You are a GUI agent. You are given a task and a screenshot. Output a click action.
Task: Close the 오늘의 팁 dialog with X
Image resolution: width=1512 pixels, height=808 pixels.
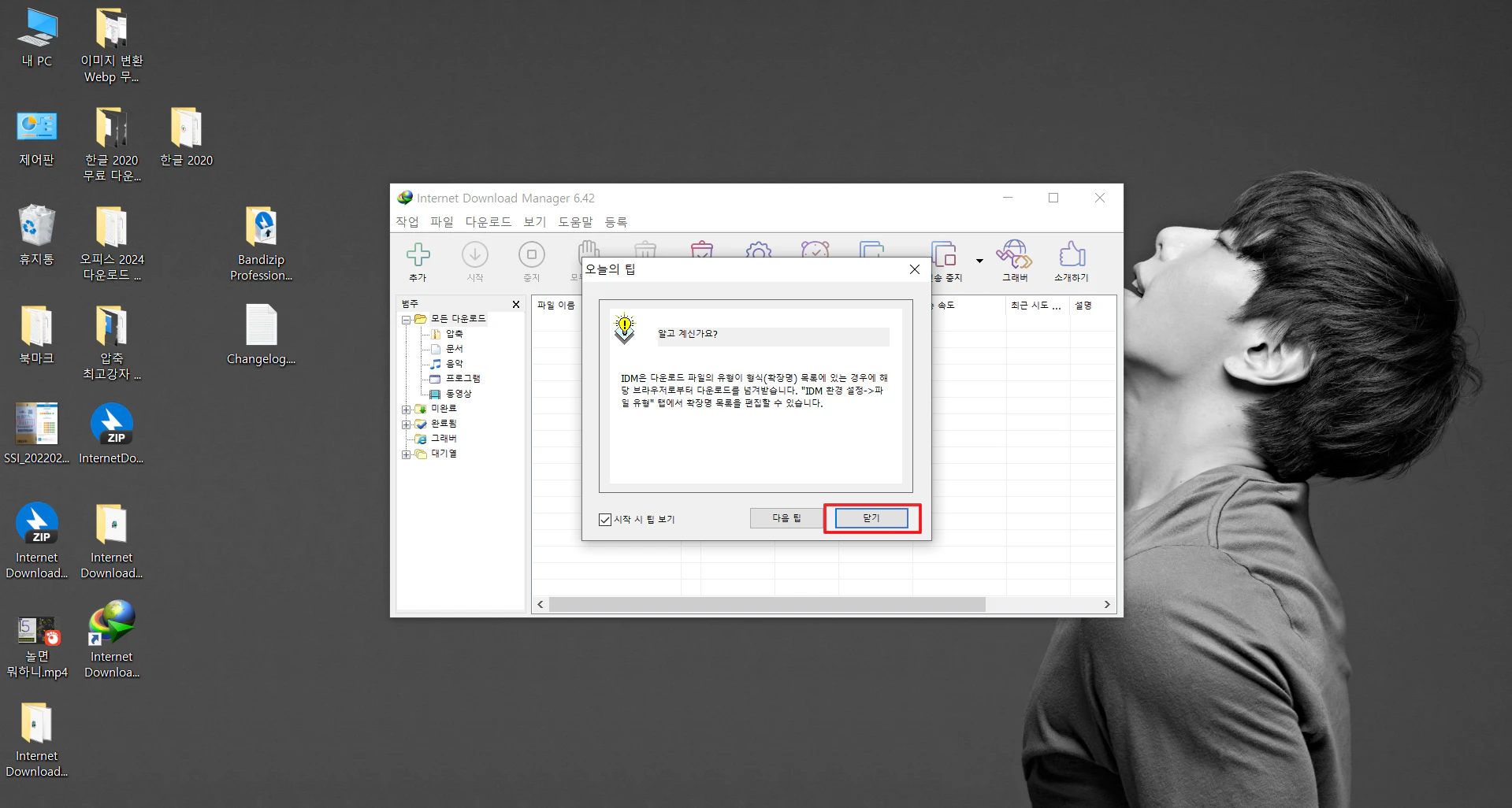[x=915, y=269]
